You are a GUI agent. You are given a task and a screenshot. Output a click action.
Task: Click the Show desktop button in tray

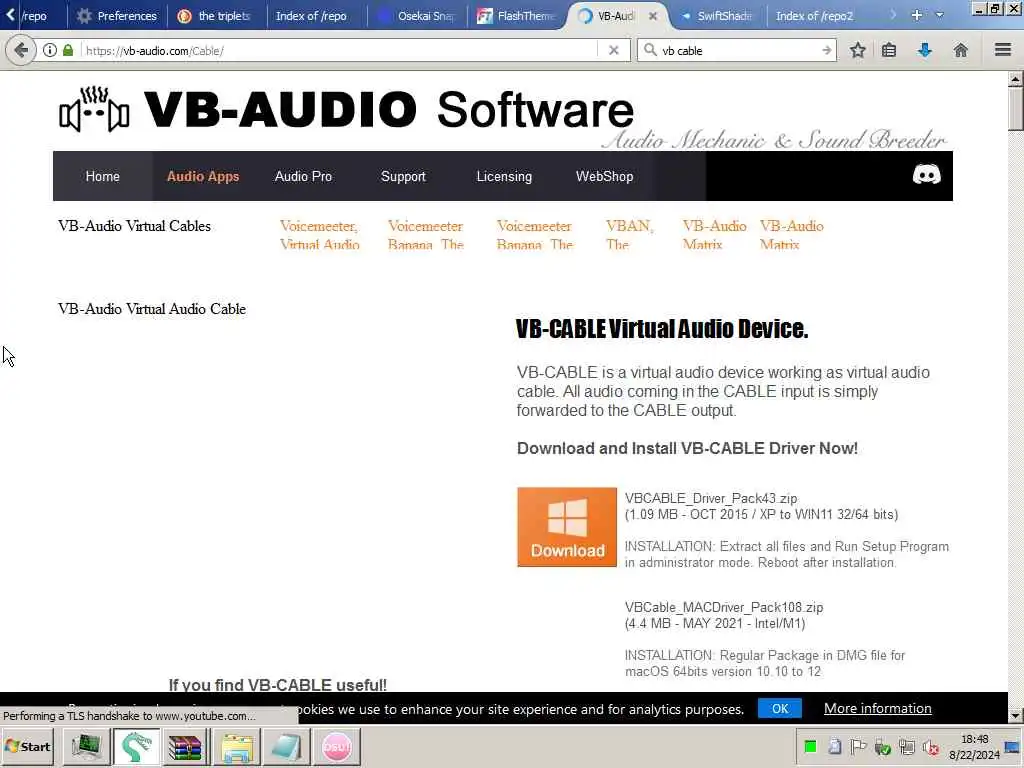tap(1014, 747)
